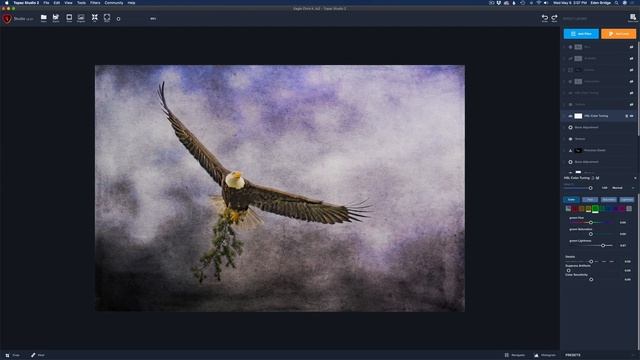
Task: Select the yellow color swatch
Action: tap(588, 209)
